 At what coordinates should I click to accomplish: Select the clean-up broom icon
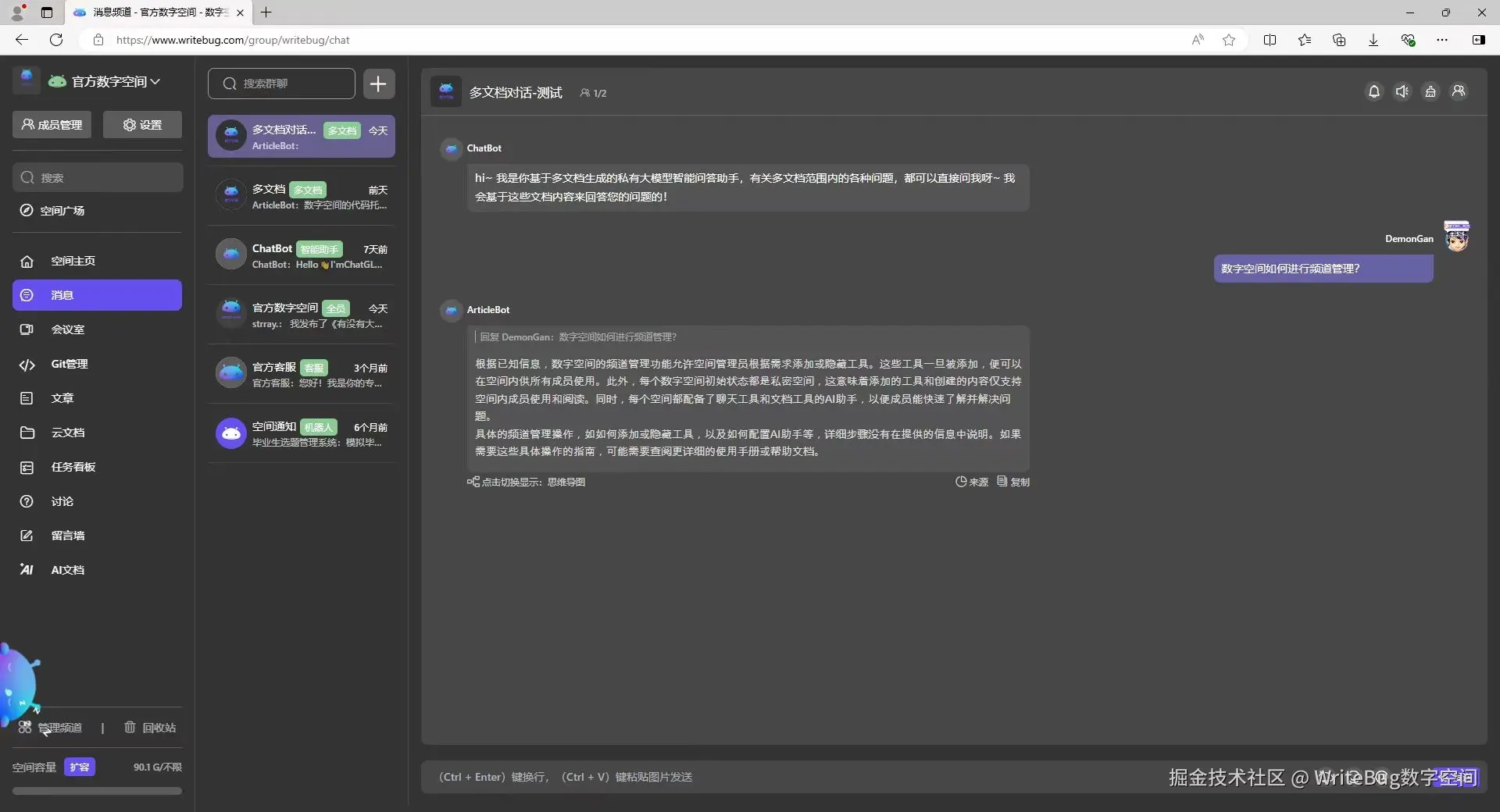[1430, 91]
